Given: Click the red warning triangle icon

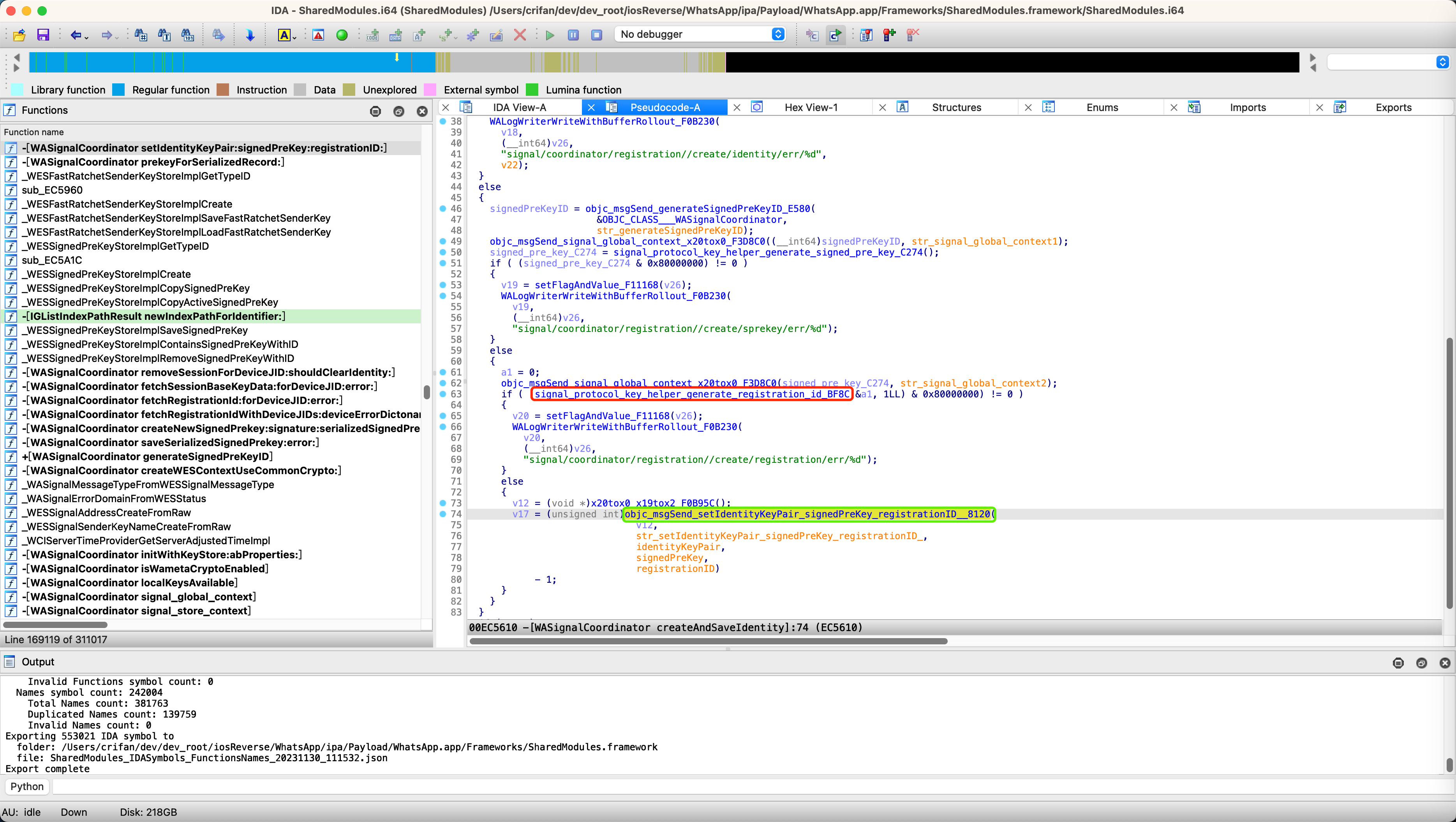Looking at the screenshot, I should click(x=318, y=35).
